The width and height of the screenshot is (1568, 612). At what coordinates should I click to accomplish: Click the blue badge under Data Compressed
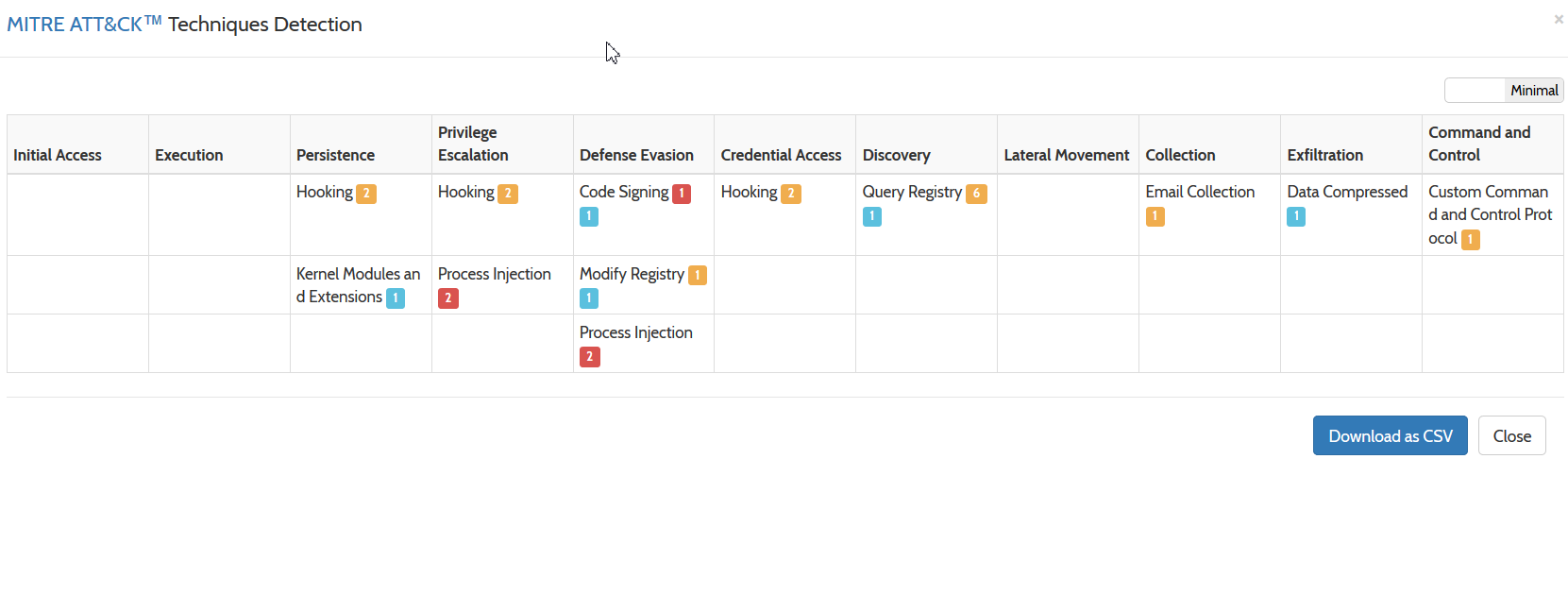click(1296, 216)
